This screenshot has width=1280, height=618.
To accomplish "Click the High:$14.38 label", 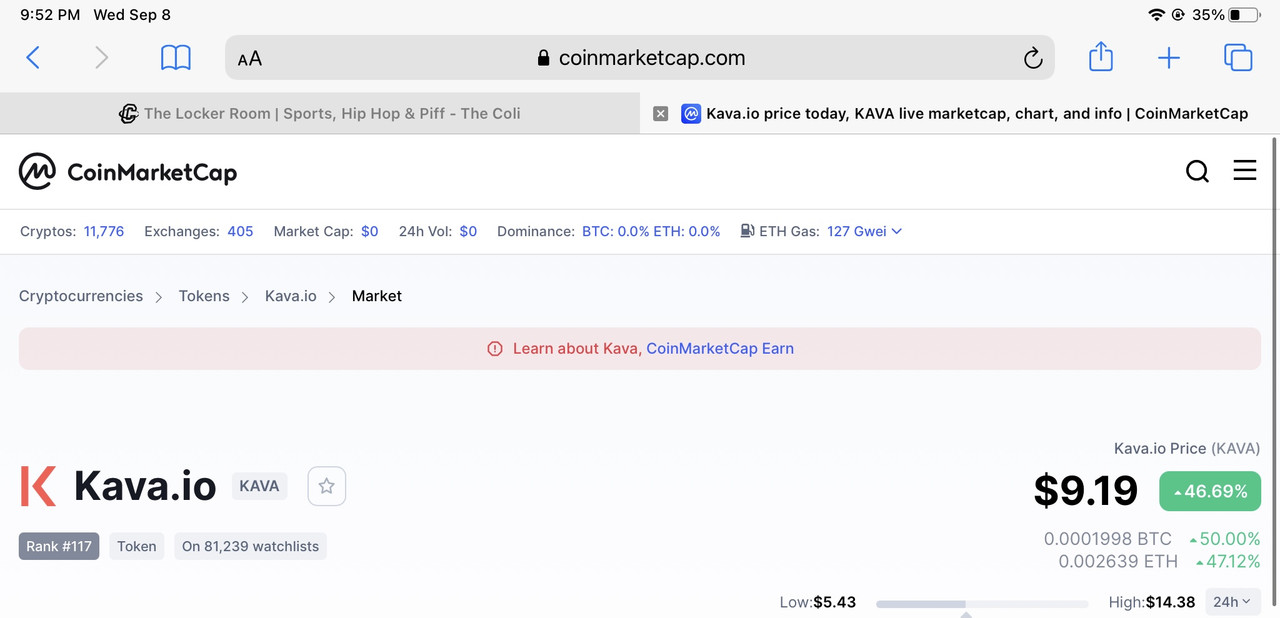I will (1152, 602).
